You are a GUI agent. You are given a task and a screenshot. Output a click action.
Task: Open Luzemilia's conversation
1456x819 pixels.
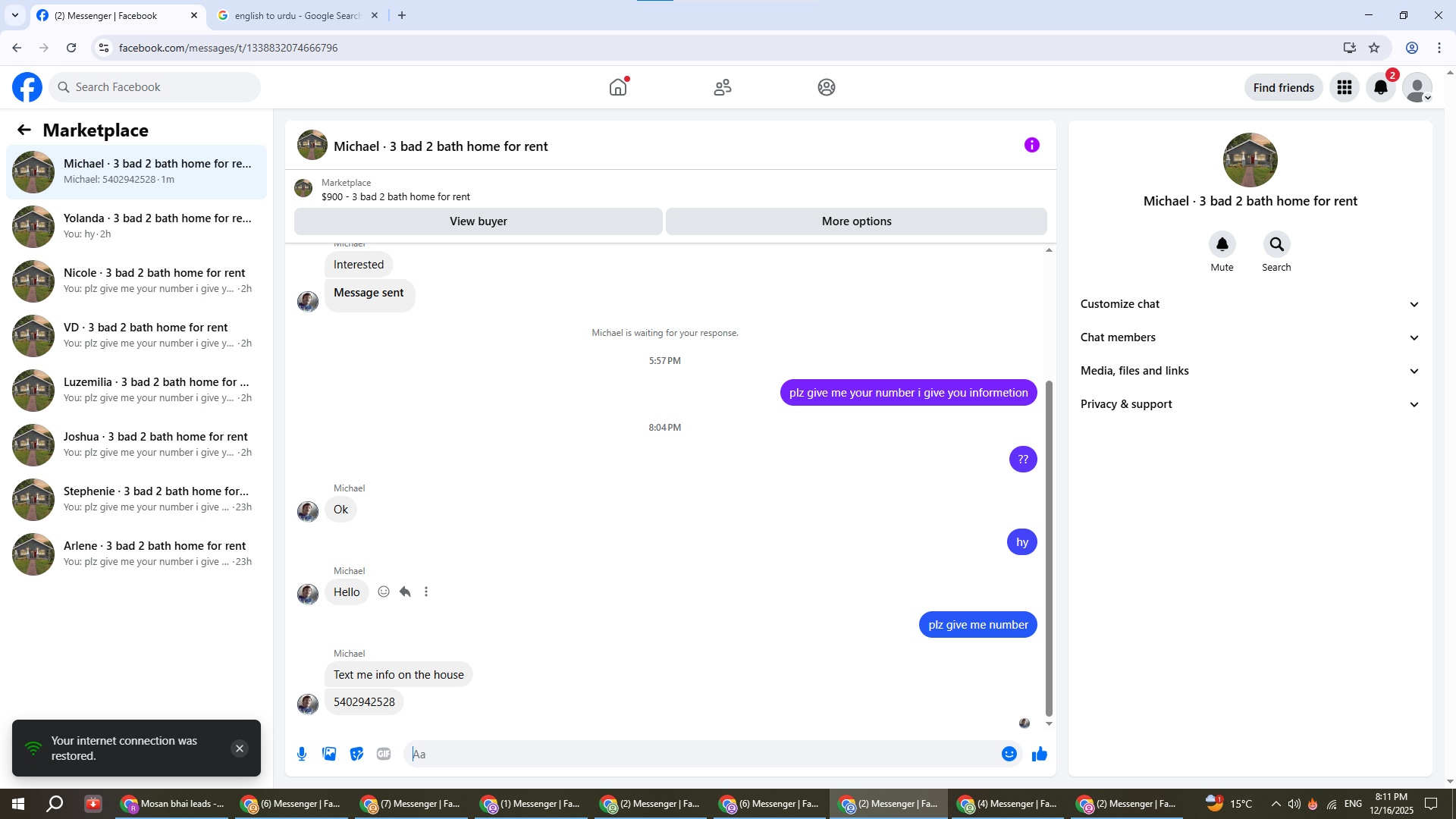pyautogui.click(x=136, y=390)
